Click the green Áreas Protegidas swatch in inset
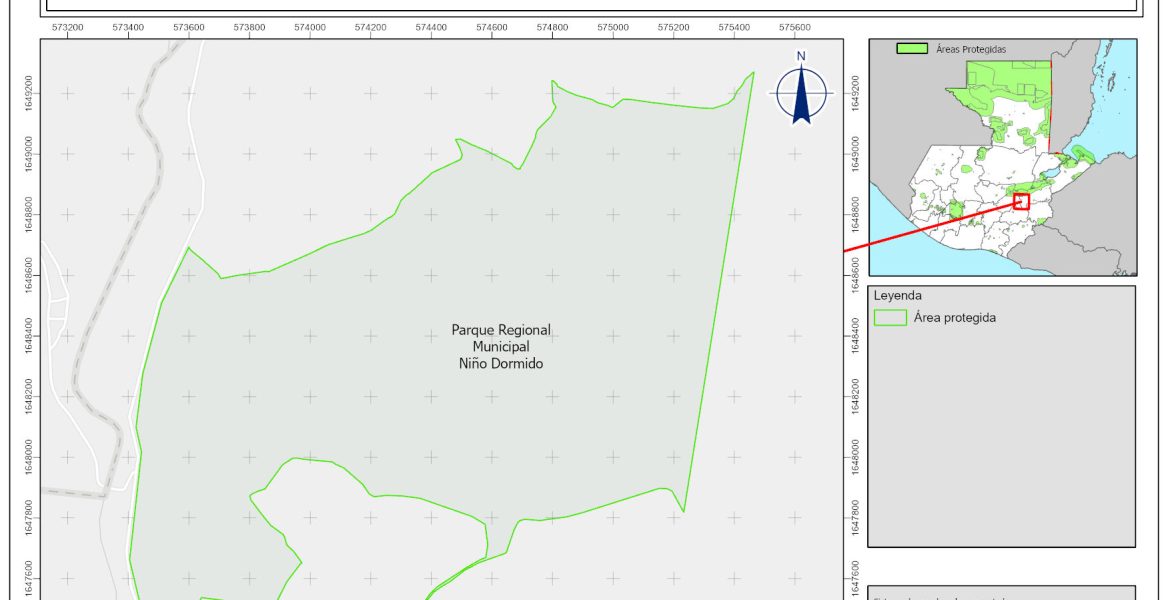This screenshot has width=1170, height=600. [909, 48]
